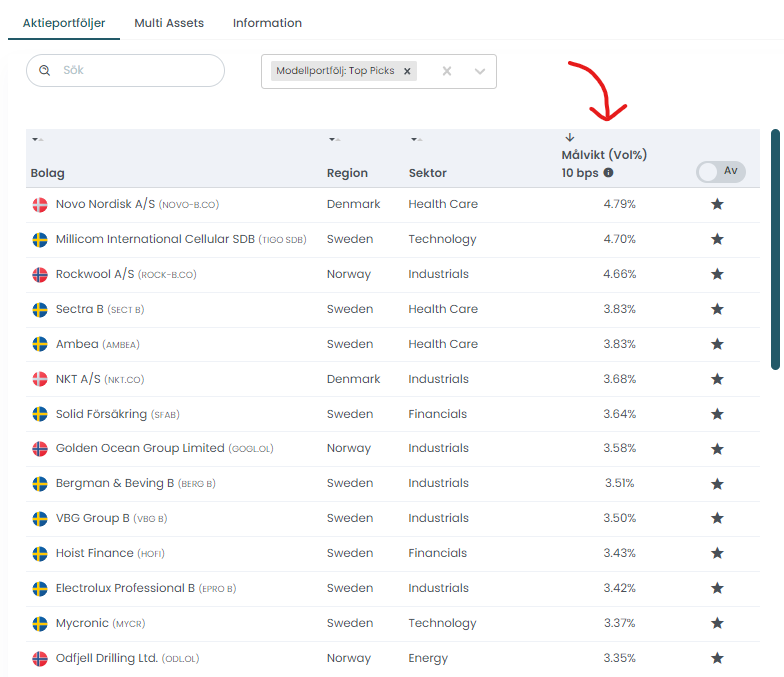Click the vertical scrollbar on the table

coord(775,250)
